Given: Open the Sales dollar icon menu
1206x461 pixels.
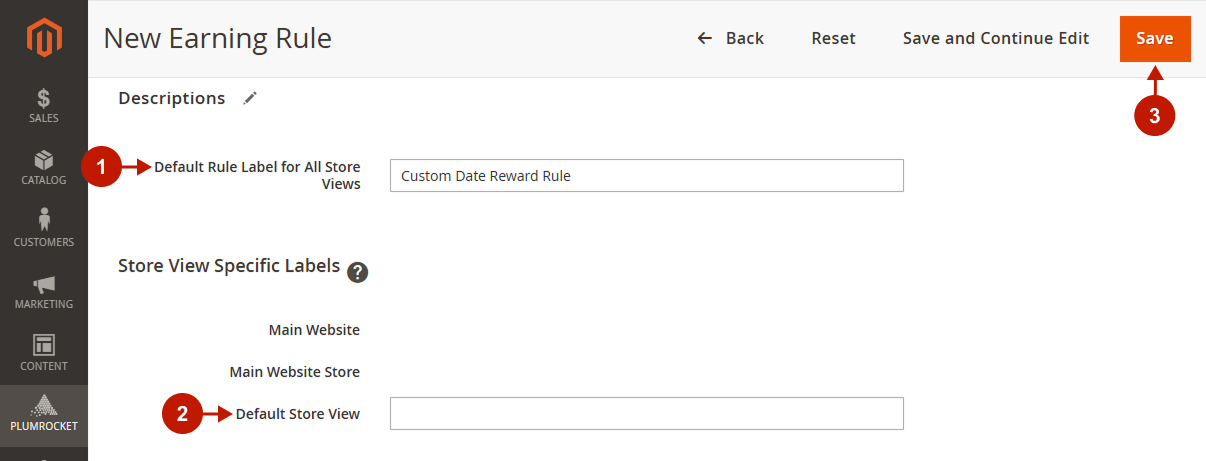Looking at the screenshot, I should tap(44, 106).
